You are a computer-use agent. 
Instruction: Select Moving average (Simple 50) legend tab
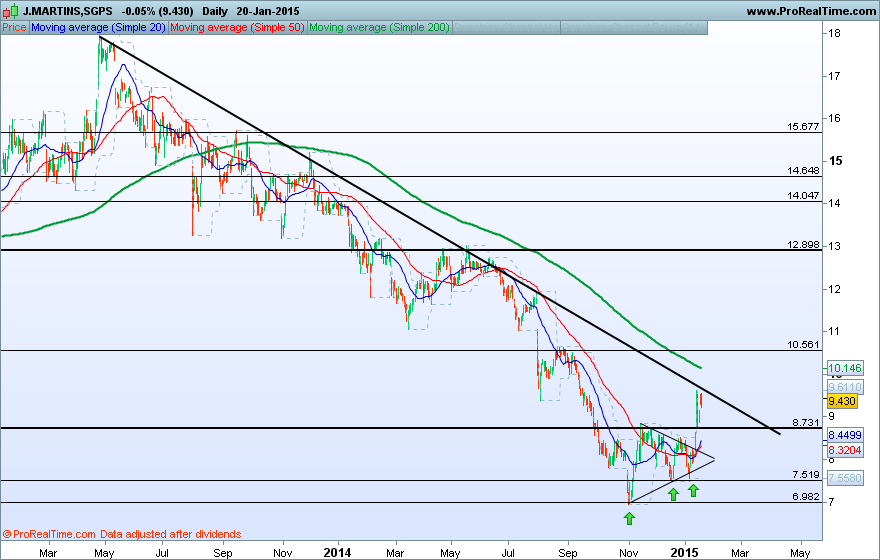tap(237, 27)
